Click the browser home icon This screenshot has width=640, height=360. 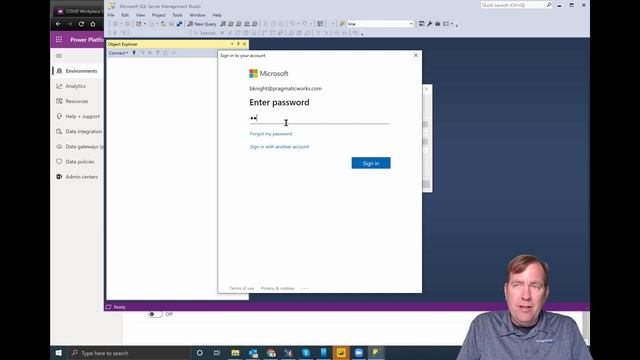coord(93,24)
